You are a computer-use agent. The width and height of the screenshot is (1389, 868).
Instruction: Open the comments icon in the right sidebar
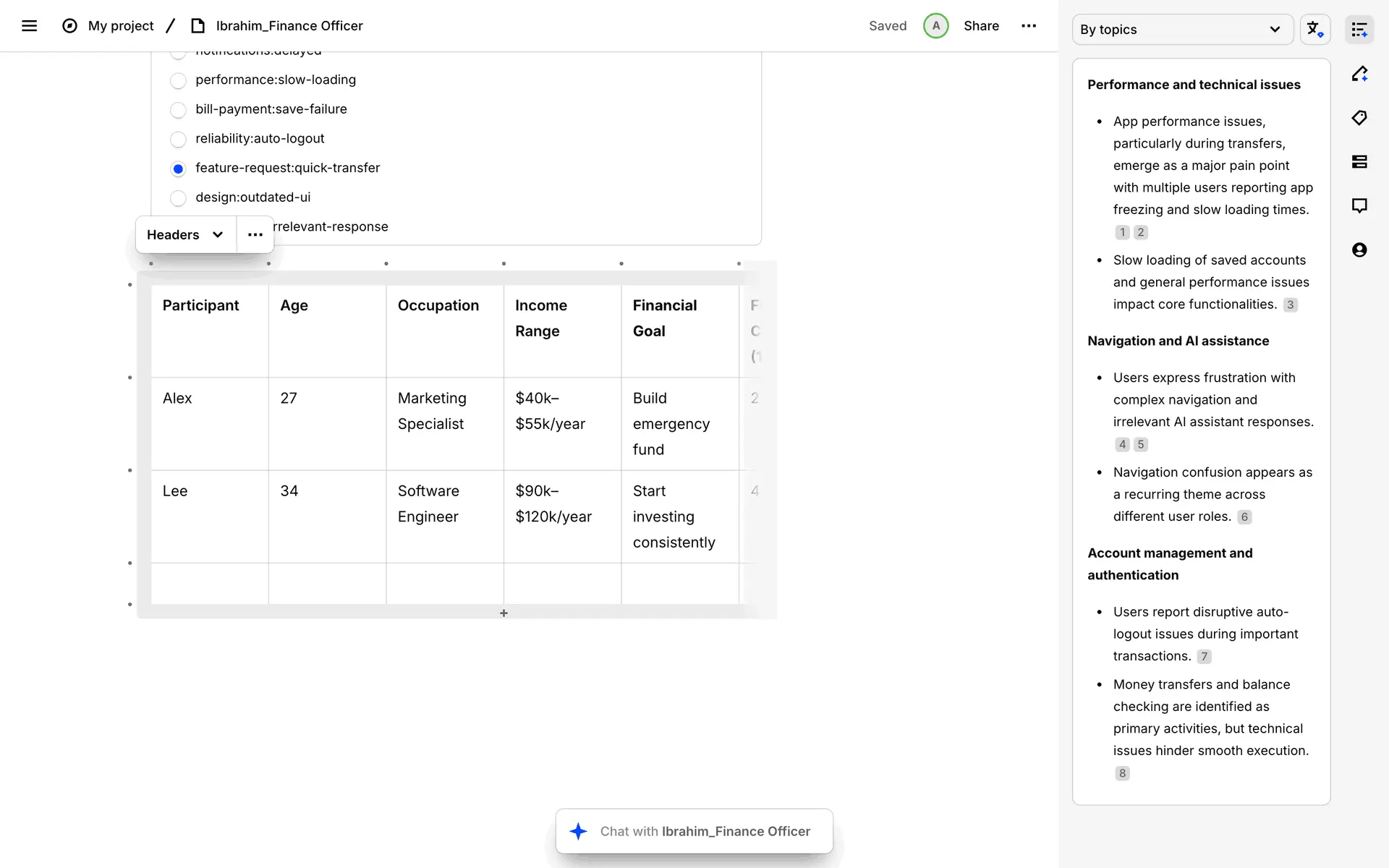[1359, 206]
